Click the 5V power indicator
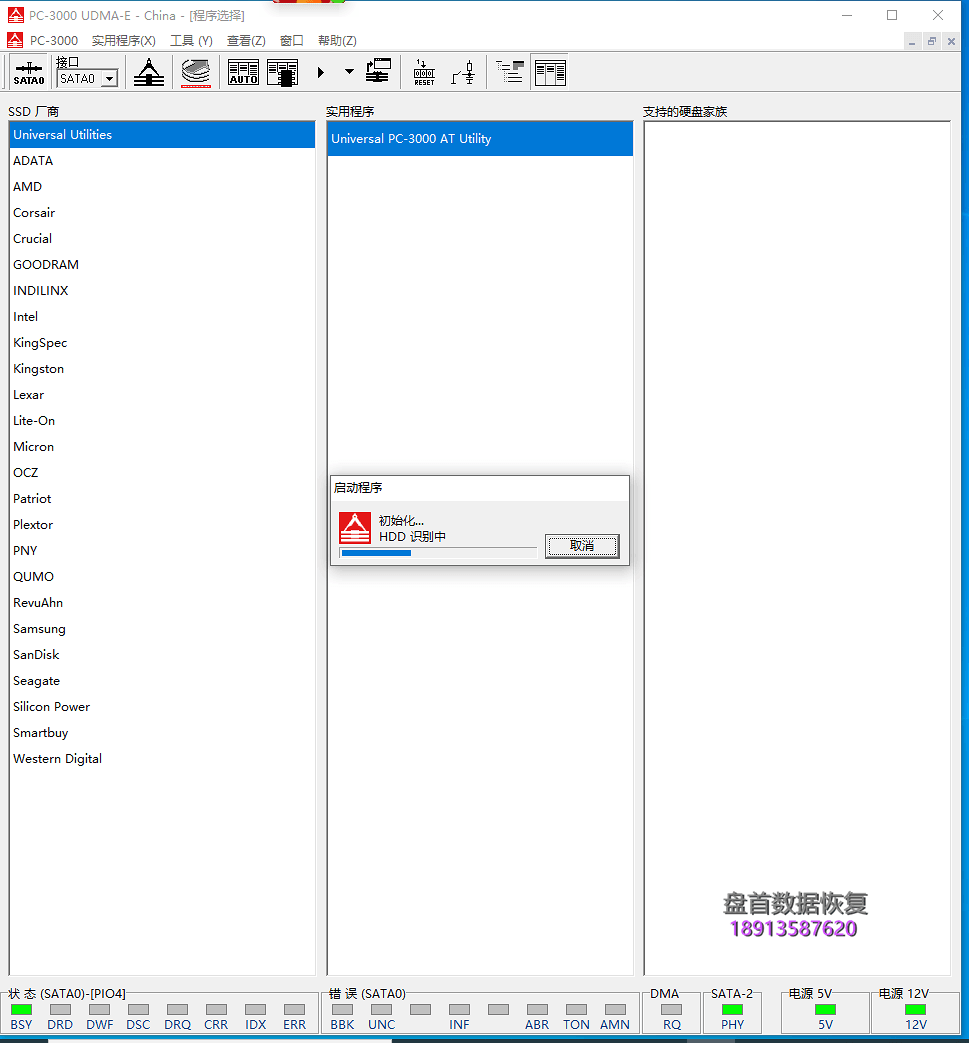The image size is (969, 1043). click(825, 1010)
